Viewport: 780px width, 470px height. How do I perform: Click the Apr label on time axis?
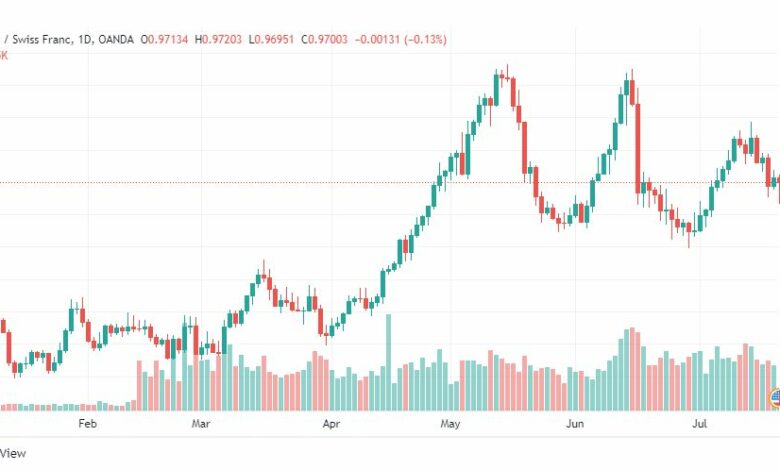point(331,424)
